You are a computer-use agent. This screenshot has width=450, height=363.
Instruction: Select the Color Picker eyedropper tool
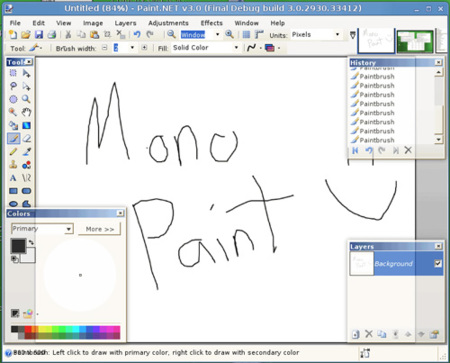pos(26,152)
